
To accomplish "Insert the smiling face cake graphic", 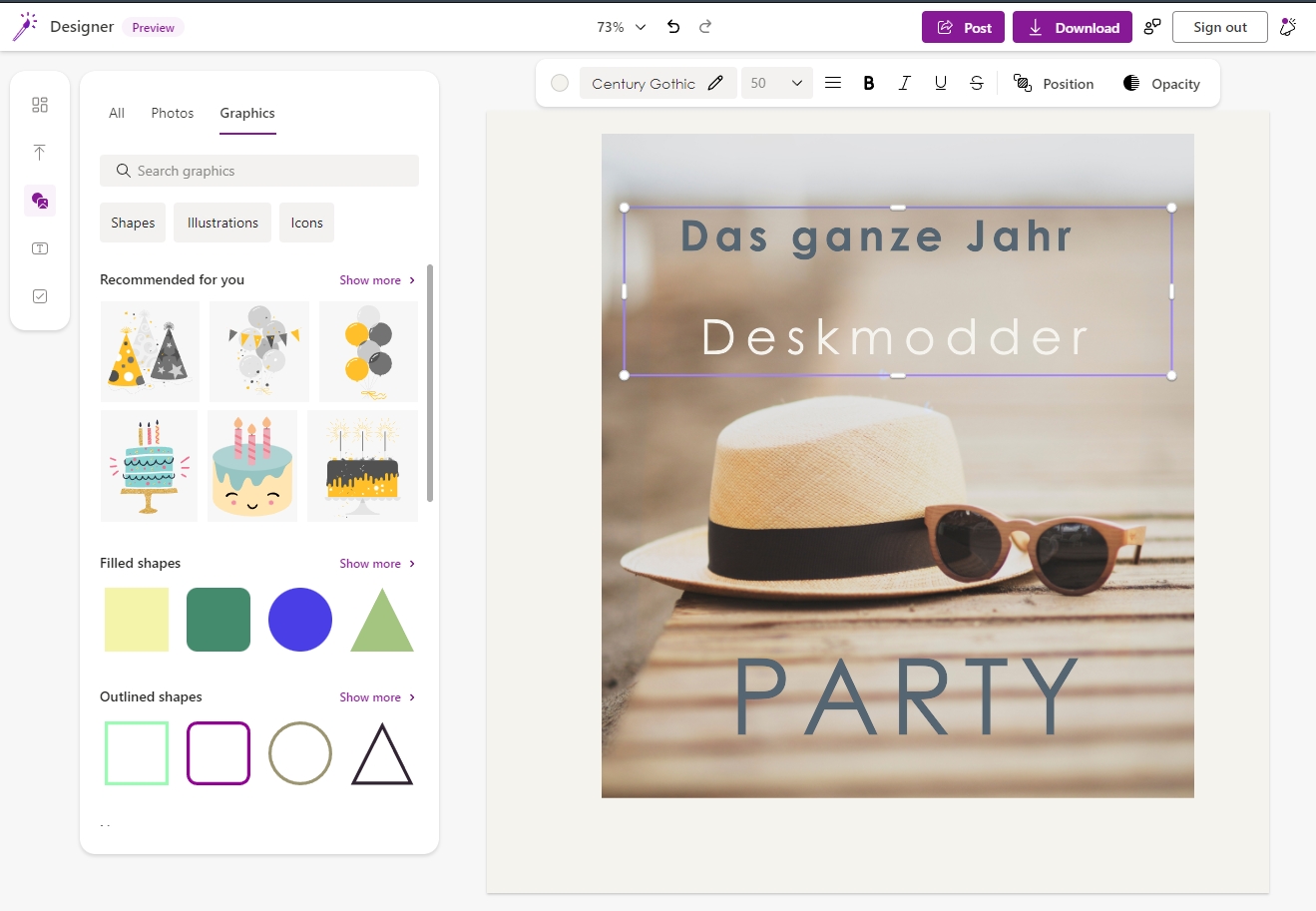I will pos(252,466).
